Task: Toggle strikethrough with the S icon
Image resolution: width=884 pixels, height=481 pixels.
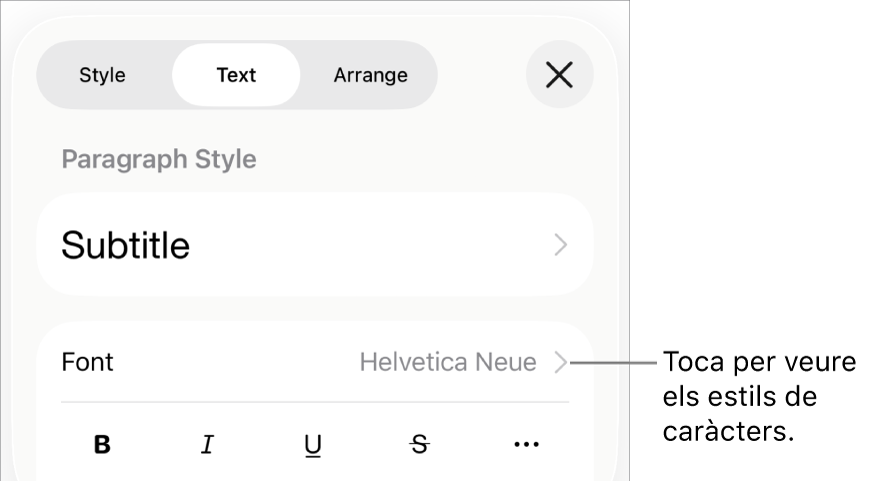Action: coord(420,445)
